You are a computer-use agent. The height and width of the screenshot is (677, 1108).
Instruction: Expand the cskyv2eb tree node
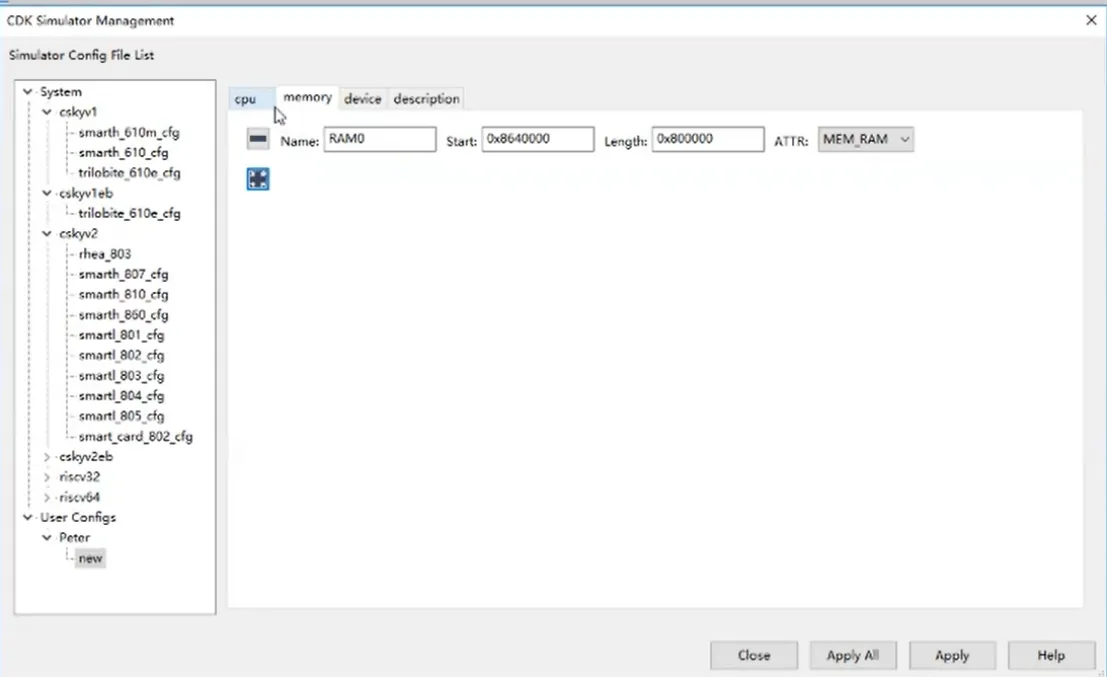pyautogui.click(x=47, y=457)
